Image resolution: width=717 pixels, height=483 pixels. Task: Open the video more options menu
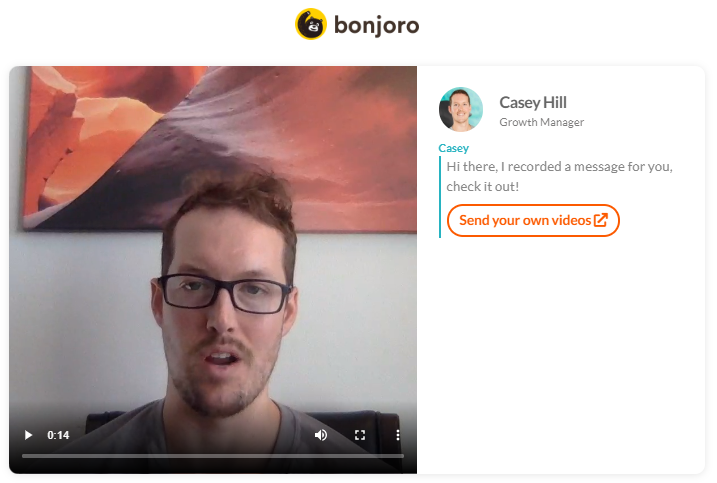coord(397,435)
